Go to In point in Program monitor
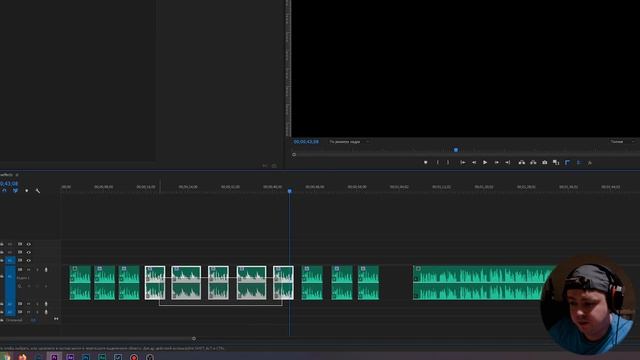The image size is (640, 360). click(x=462, y=162)
